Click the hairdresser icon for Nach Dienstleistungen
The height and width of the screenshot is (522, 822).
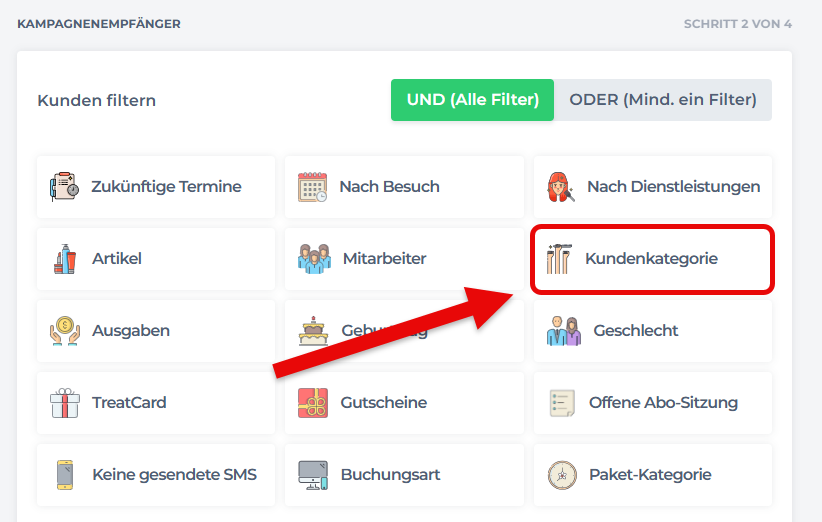(x=560, y=187)
